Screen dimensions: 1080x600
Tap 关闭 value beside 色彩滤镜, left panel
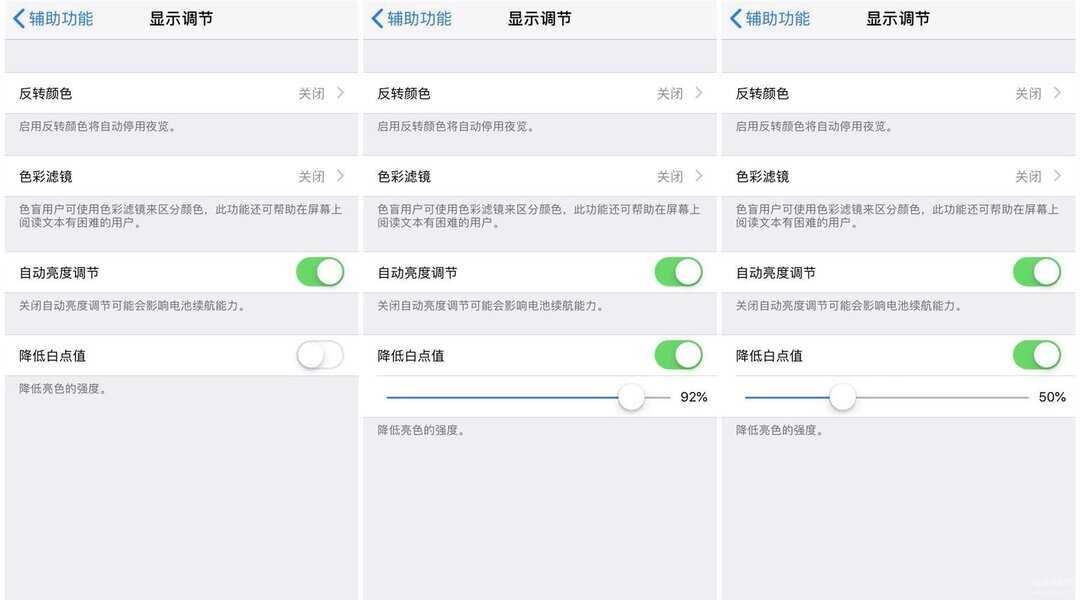[311, 176]
